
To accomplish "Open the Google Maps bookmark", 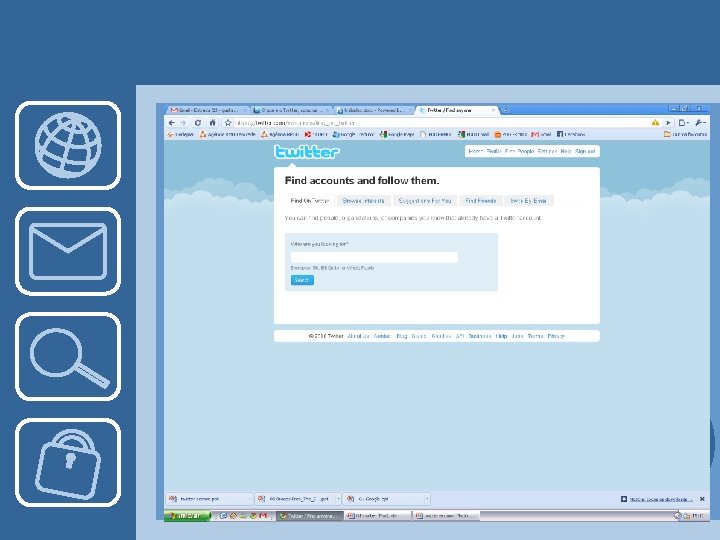I will point(397,134).
